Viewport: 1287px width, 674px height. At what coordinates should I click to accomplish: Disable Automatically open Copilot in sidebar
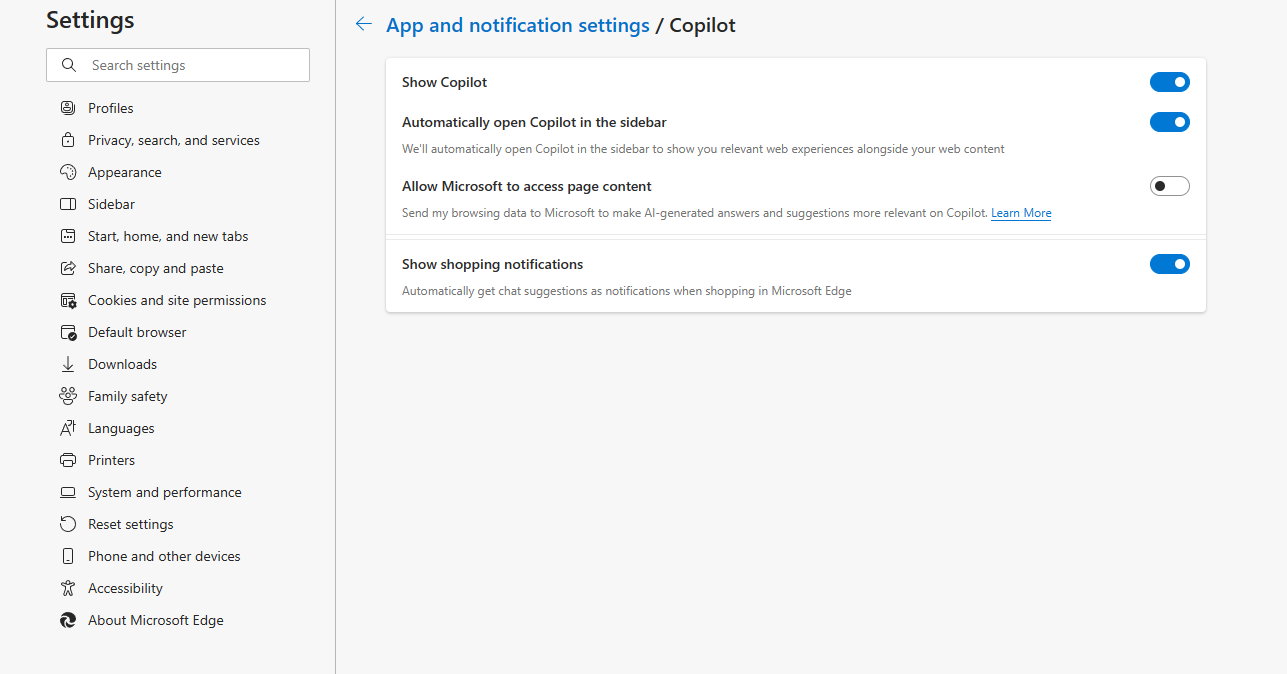(1169, 122)
